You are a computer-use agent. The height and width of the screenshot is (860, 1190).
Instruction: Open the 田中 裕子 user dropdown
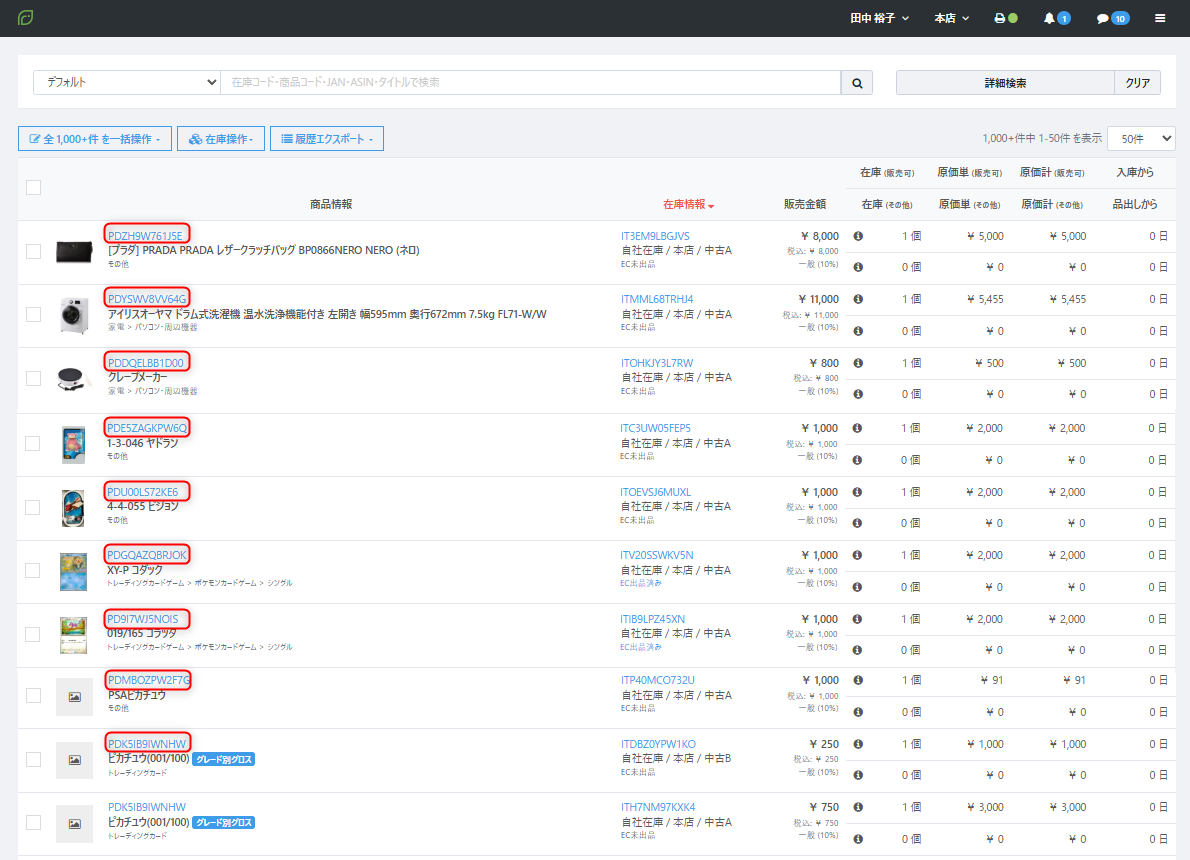[880, 18]
